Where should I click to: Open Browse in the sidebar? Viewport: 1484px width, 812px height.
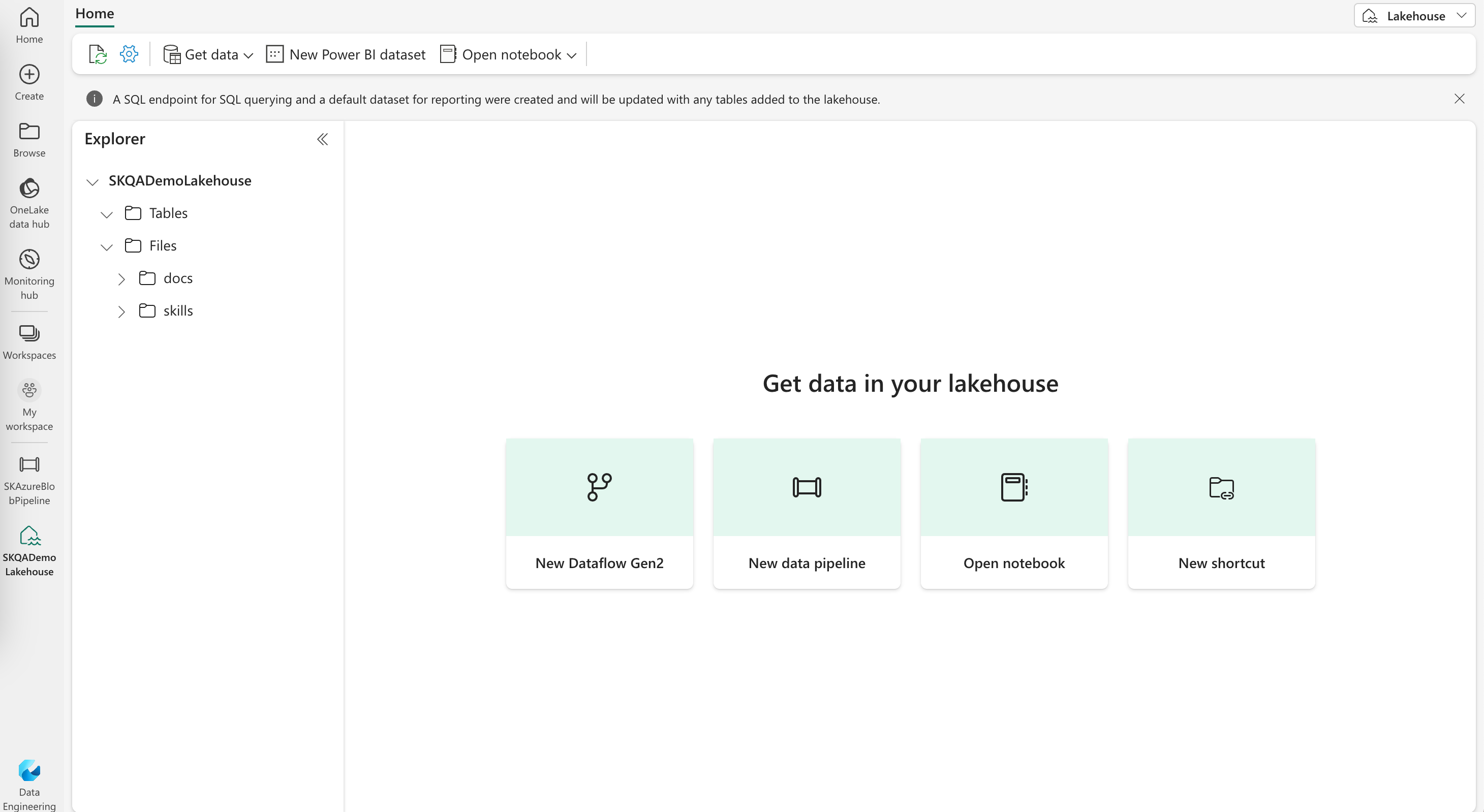29,140
